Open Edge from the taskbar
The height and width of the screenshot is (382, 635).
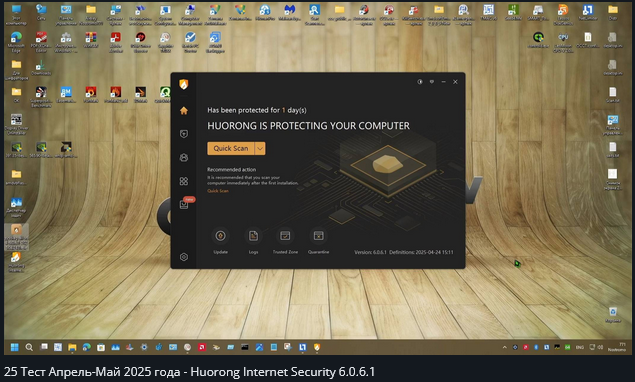[87, 347]
